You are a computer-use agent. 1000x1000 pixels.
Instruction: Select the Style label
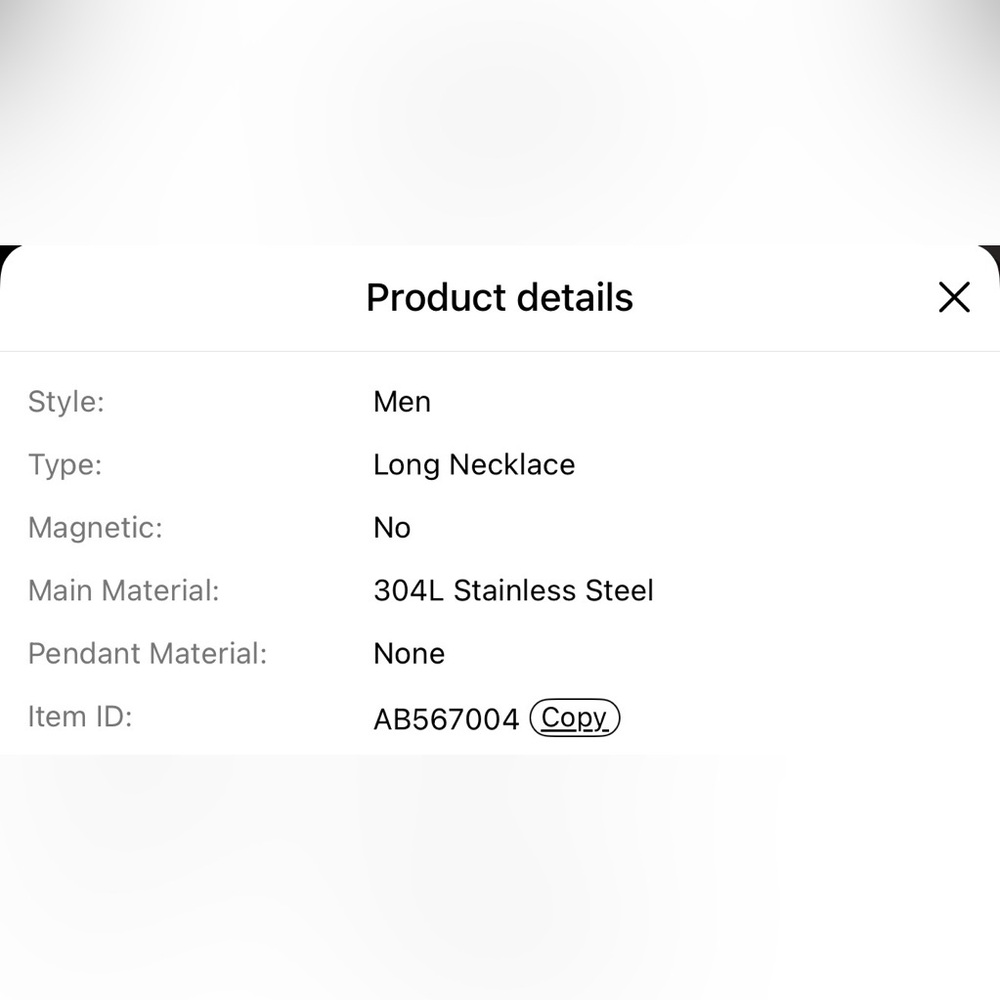click(x=66, y=402)
